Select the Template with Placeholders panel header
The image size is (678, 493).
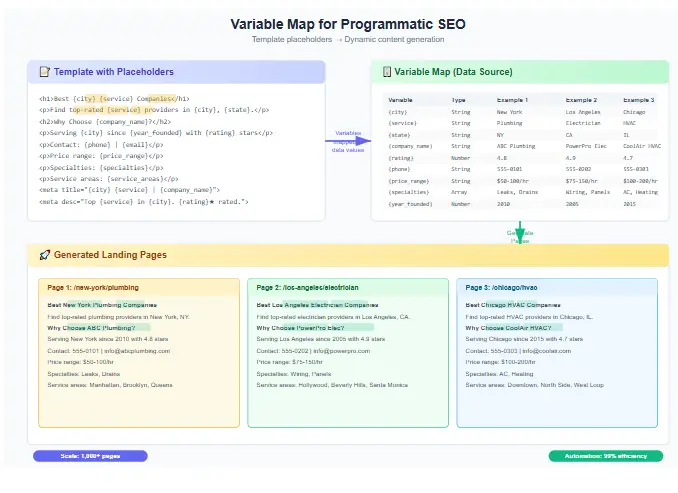[x=176, y=72]
